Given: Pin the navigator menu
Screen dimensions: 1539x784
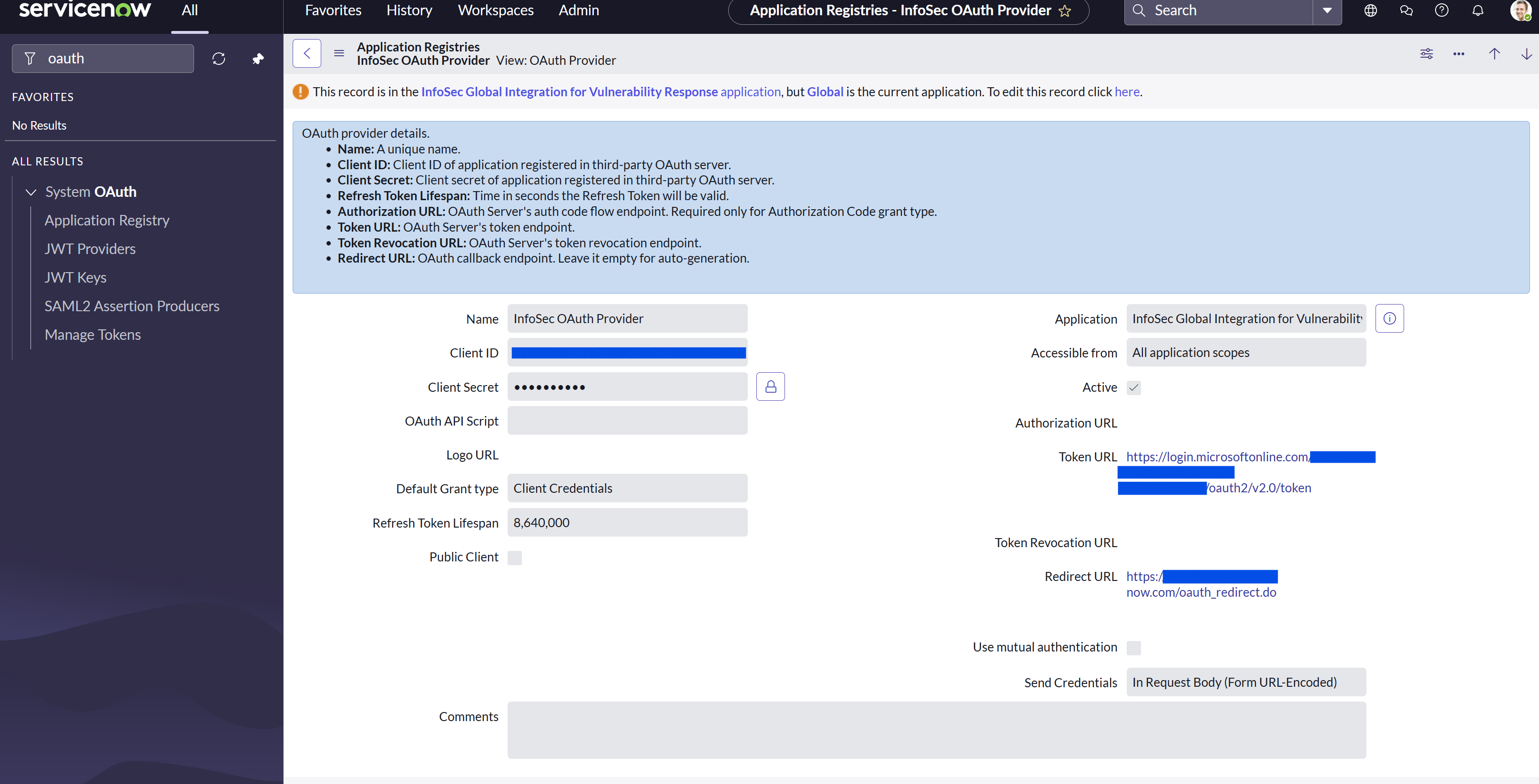Looking at the screenshot, I should [258, 59].
